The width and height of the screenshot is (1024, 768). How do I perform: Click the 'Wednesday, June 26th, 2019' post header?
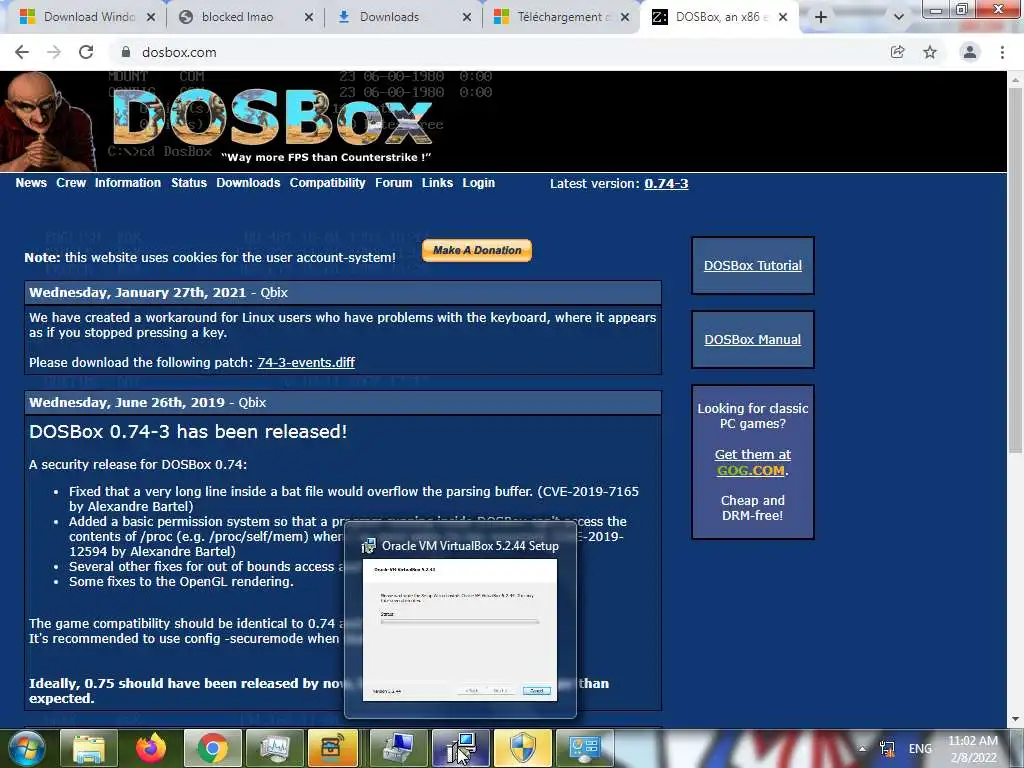click(x=343, y=402)
